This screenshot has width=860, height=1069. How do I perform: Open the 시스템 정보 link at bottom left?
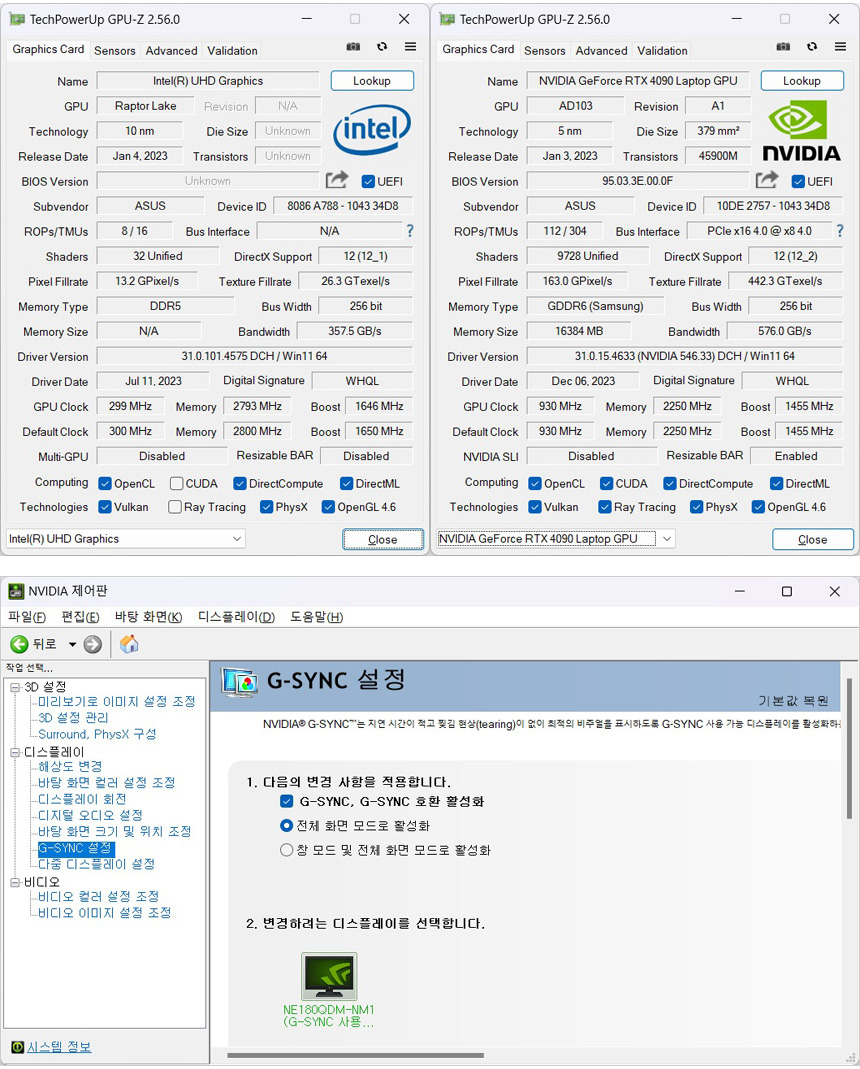point(58,1047)
